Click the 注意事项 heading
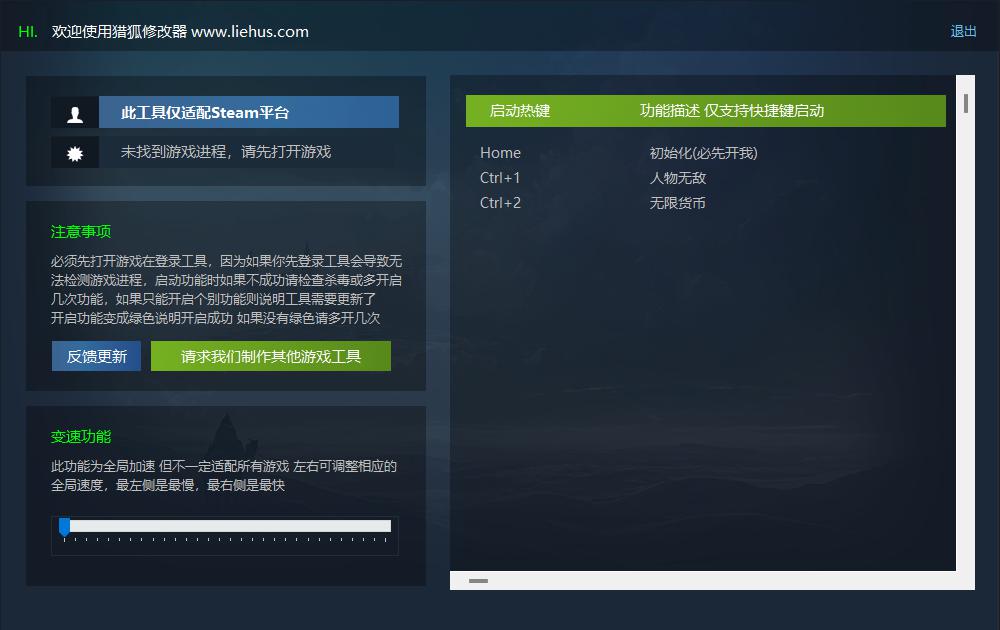 81,231
